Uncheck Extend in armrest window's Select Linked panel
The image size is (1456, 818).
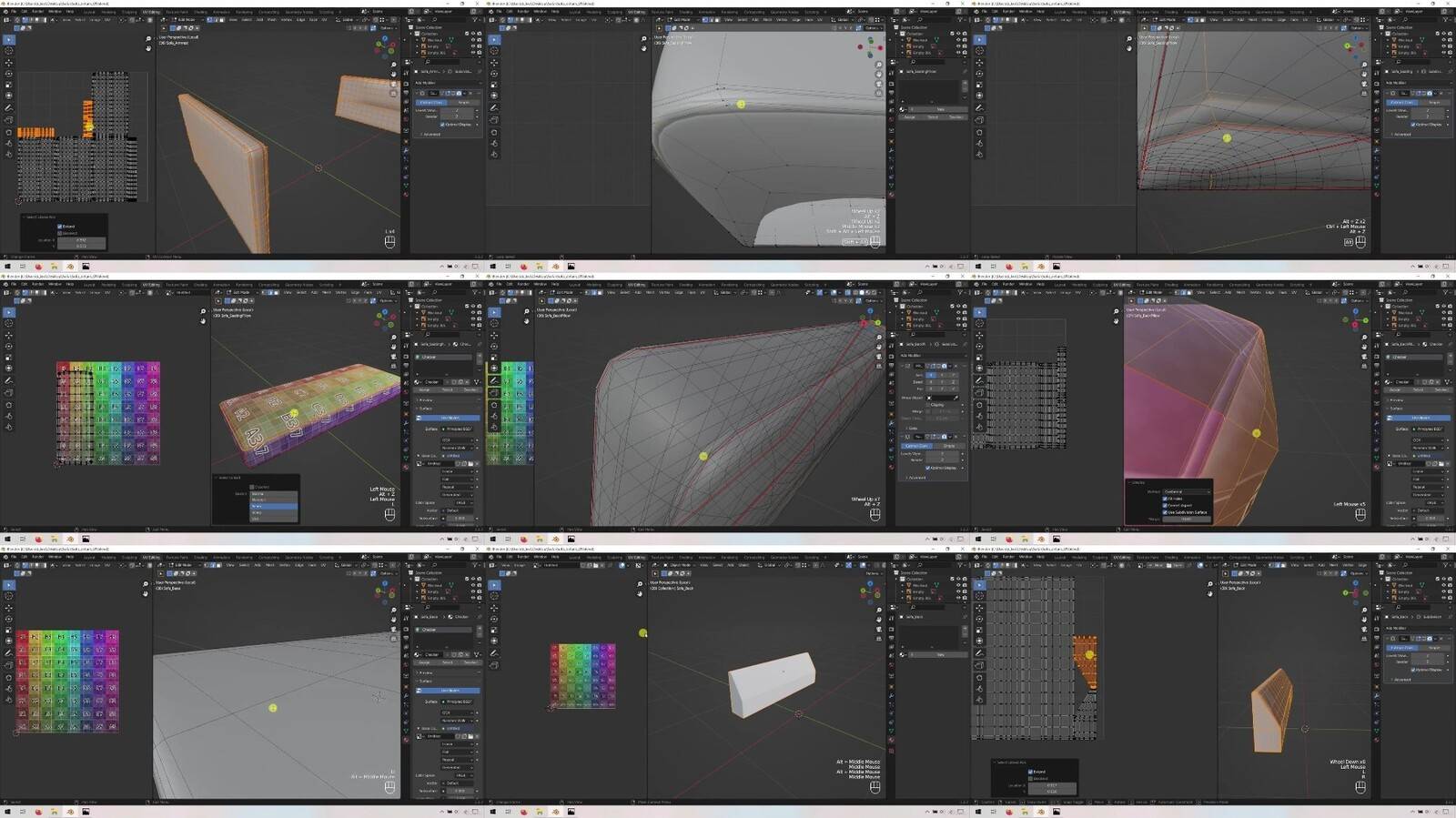(x=60, y=227)
